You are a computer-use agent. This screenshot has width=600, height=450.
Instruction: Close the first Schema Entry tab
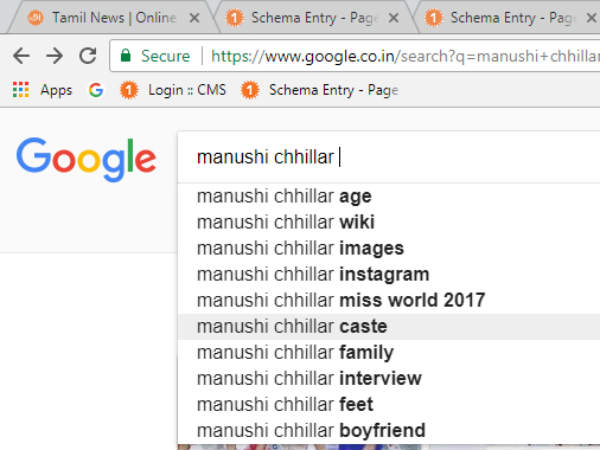pyautogui.click(x=392, y=18)
